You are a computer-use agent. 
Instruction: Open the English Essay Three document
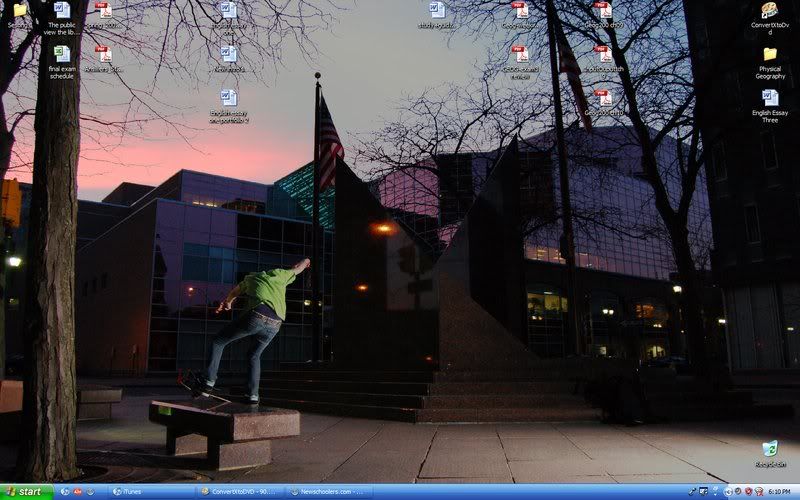[x=770, y=98]
